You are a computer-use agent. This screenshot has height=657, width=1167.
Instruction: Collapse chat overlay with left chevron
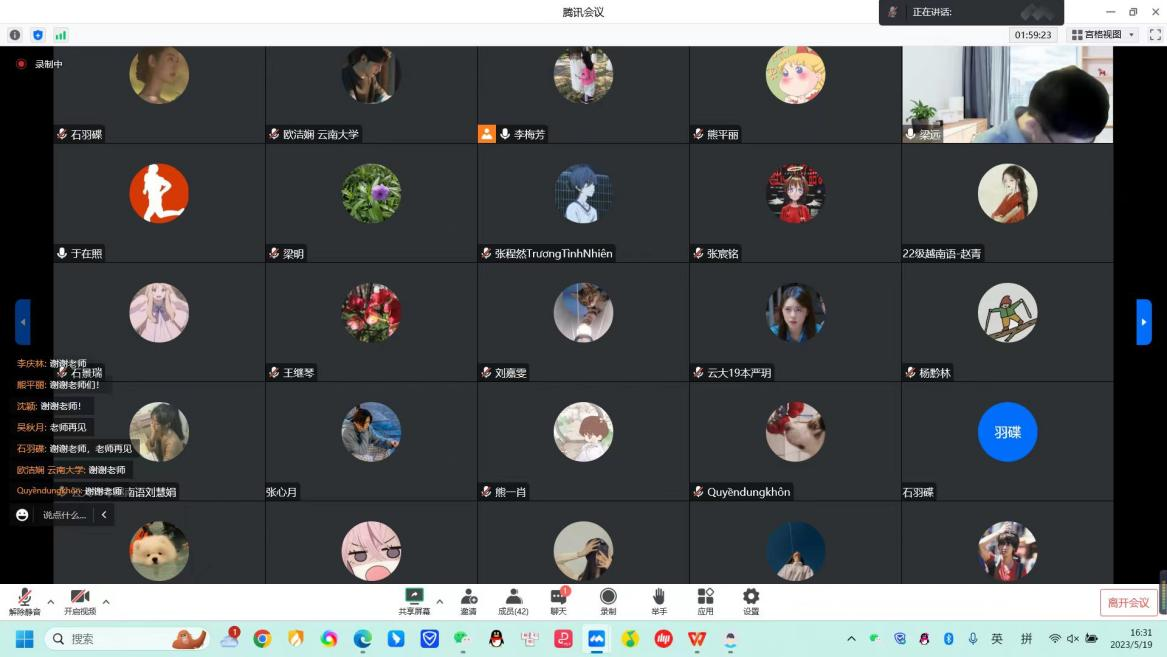pyautogui.click(x=104, y=515)
